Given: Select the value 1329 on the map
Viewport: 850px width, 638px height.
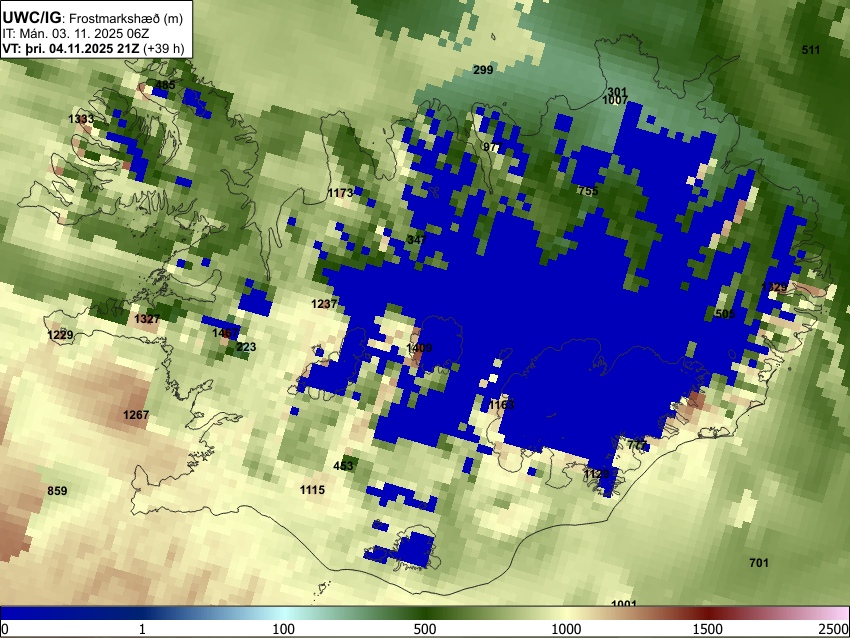Looking at the screenshot, I should click(774, 287).
